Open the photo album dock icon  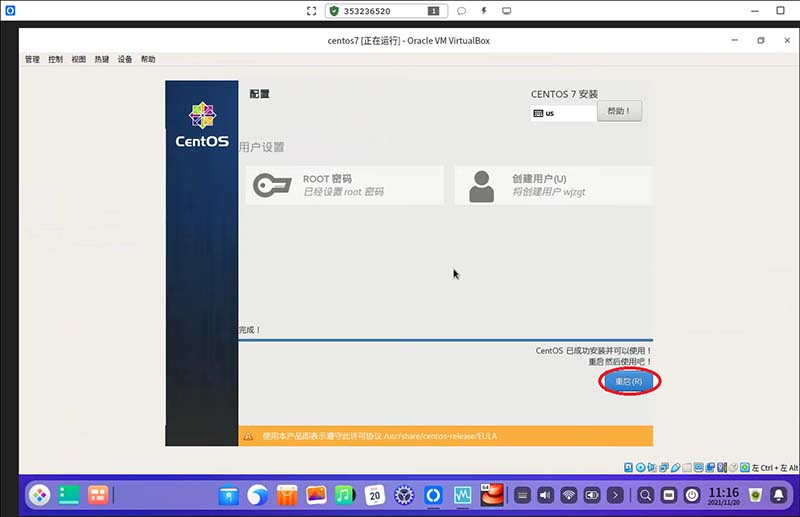point(316,495)
